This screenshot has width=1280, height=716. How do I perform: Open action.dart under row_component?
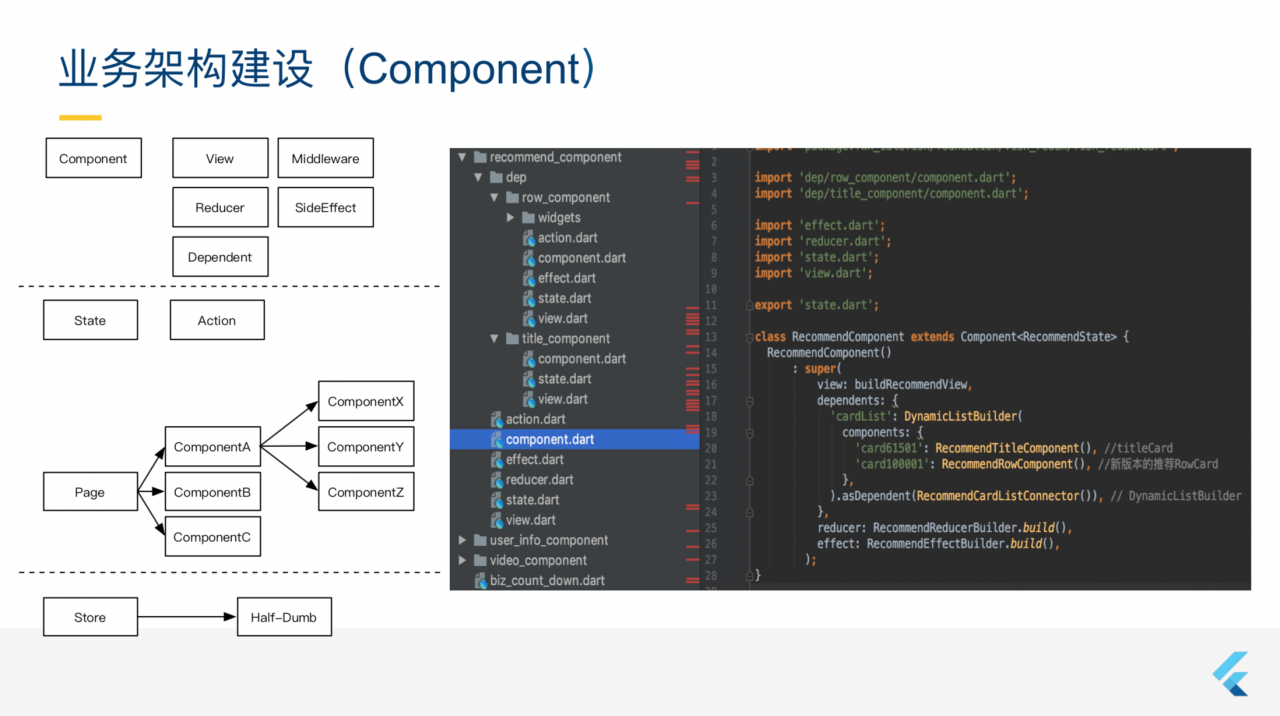(x=567, y=238)
